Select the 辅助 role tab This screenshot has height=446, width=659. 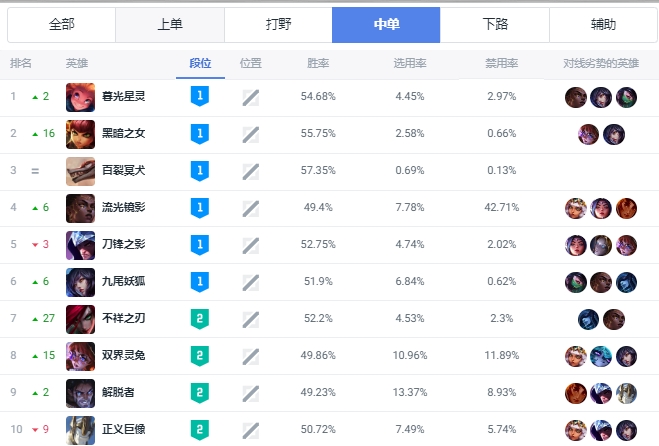(602, 25)
